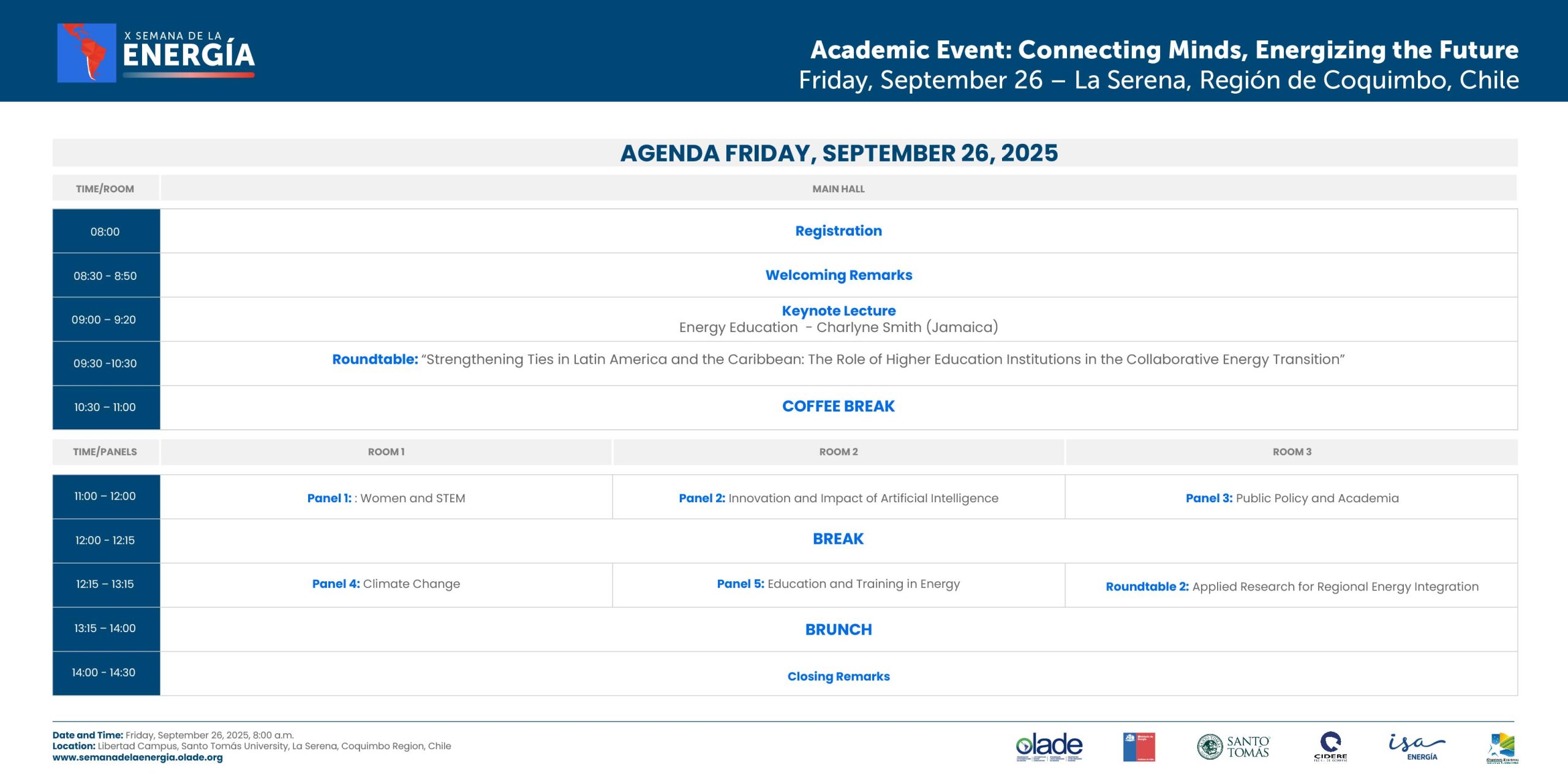This screenshot has height=784, width=1568.
Task: Click the ROOM 3 column header
Action: tap(1292, 452)
